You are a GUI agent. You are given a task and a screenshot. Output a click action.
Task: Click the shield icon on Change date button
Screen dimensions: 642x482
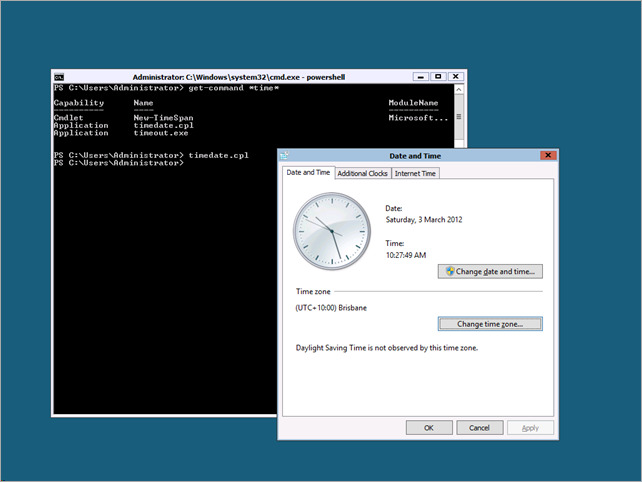click(450, 271)
